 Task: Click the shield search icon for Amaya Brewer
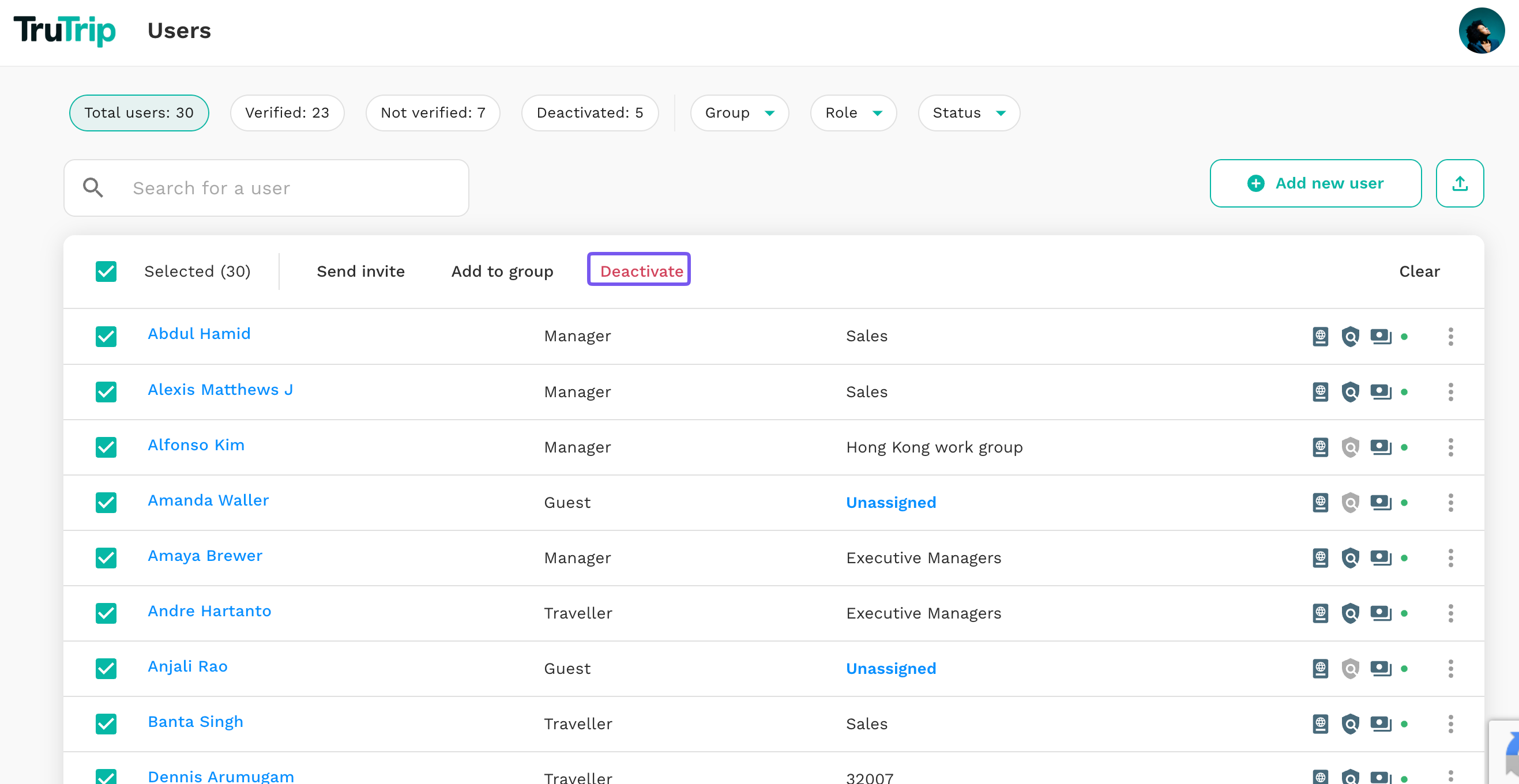tap(1351, 558)
